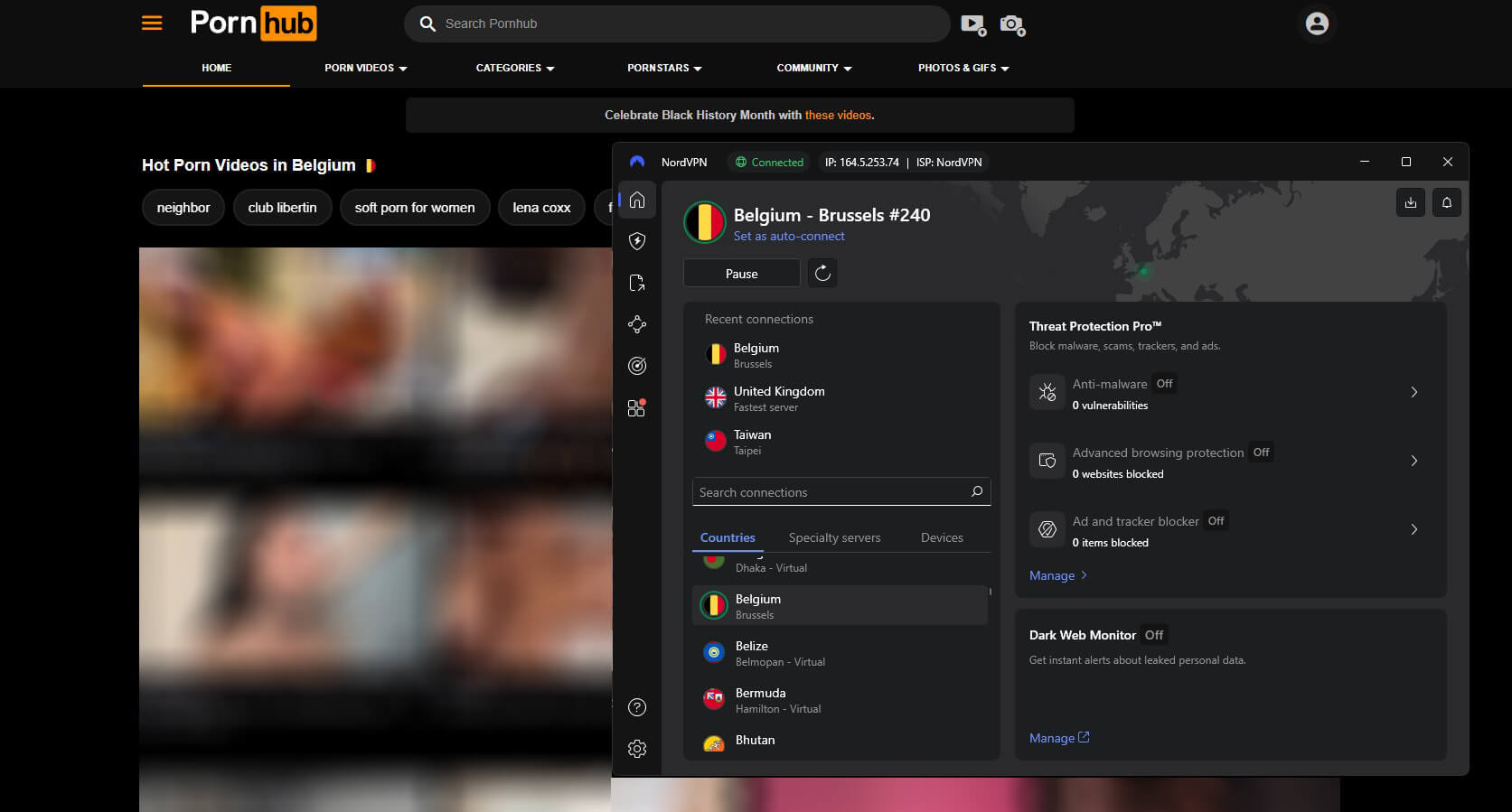Click the Pause connection button
The height and width of the screenshot is (812, 1512).
[x=742, y=273]
